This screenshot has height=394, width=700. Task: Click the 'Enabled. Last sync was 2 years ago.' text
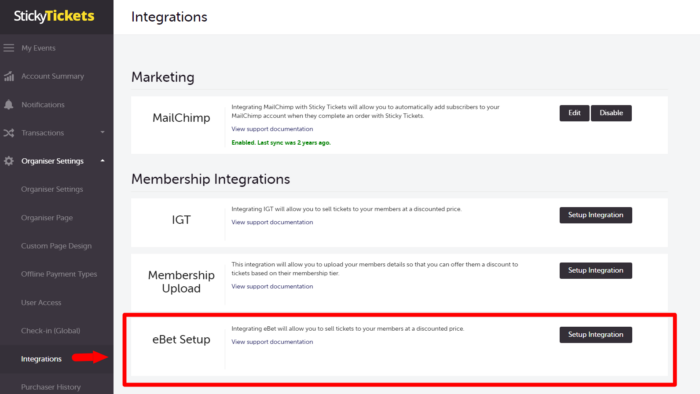click(x=281, y=143)
